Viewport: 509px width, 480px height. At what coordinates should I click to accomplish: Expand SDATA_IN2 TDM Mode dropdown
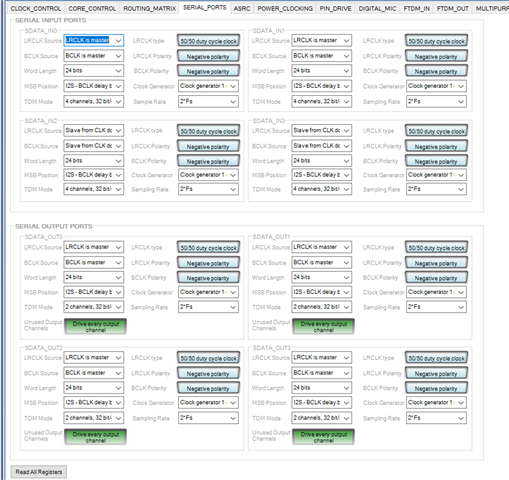(94, 189)
